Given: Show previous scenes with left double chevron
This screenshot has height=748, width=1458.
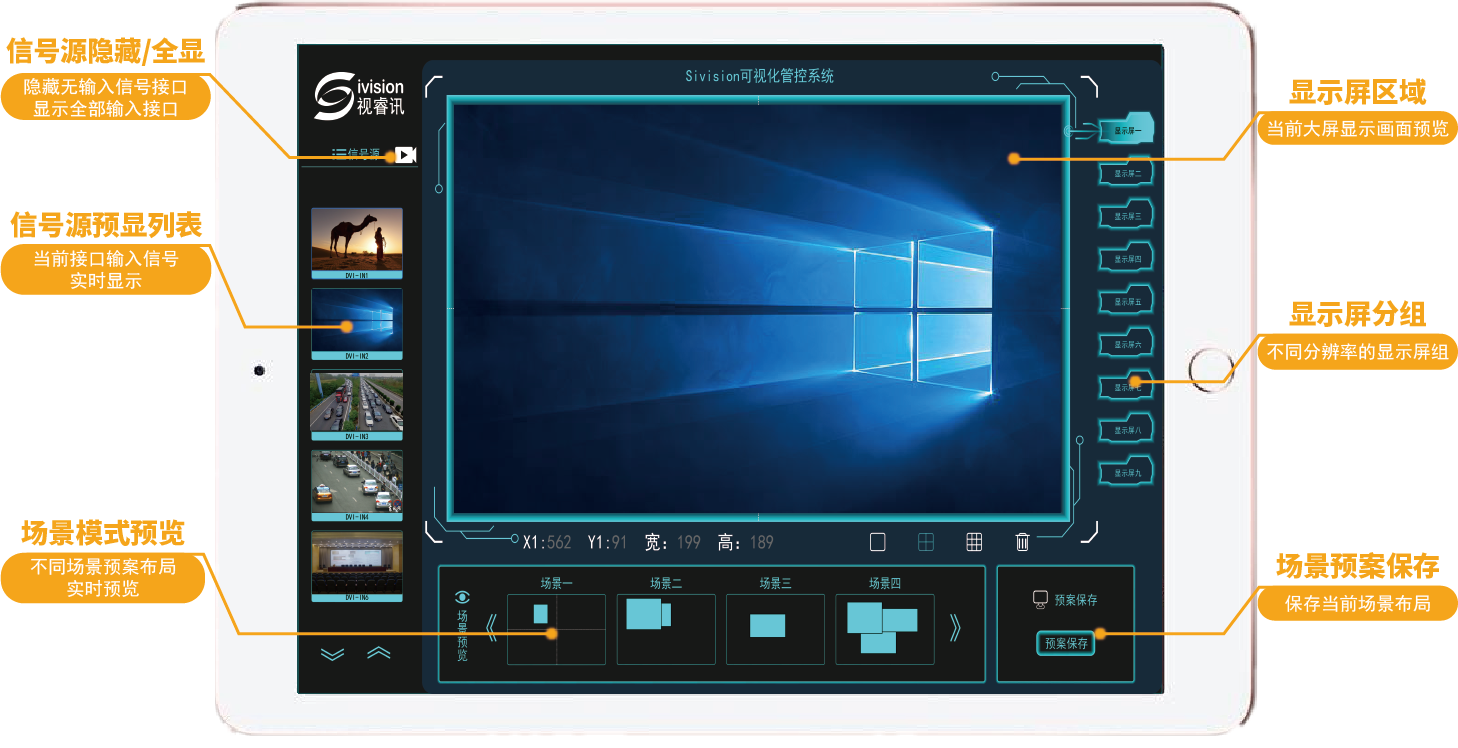Looking at the screenshot, I should pyautogui.click(x=491, y=628).
